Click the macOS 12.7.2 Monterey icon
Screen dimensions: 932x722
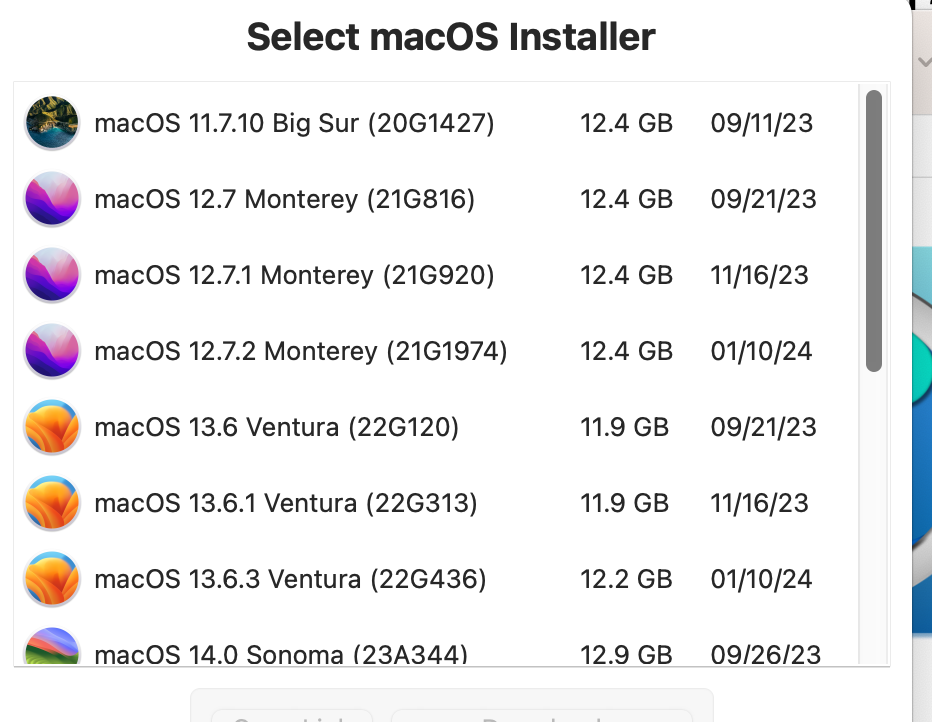pos(51,351)
